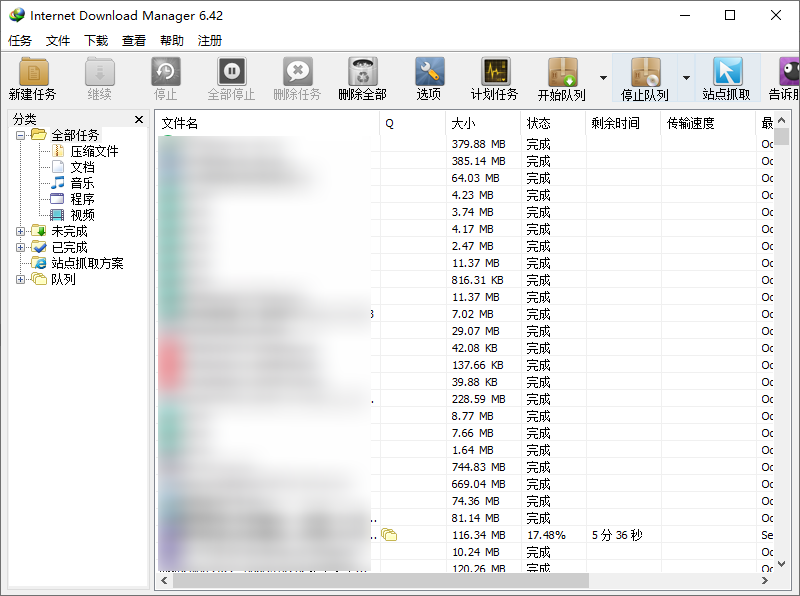Viewport: 800px width, 596px height.
Task: Open dropdown arrow next to 停止队列
Action: pyautogui.click(x=686, y=78)
